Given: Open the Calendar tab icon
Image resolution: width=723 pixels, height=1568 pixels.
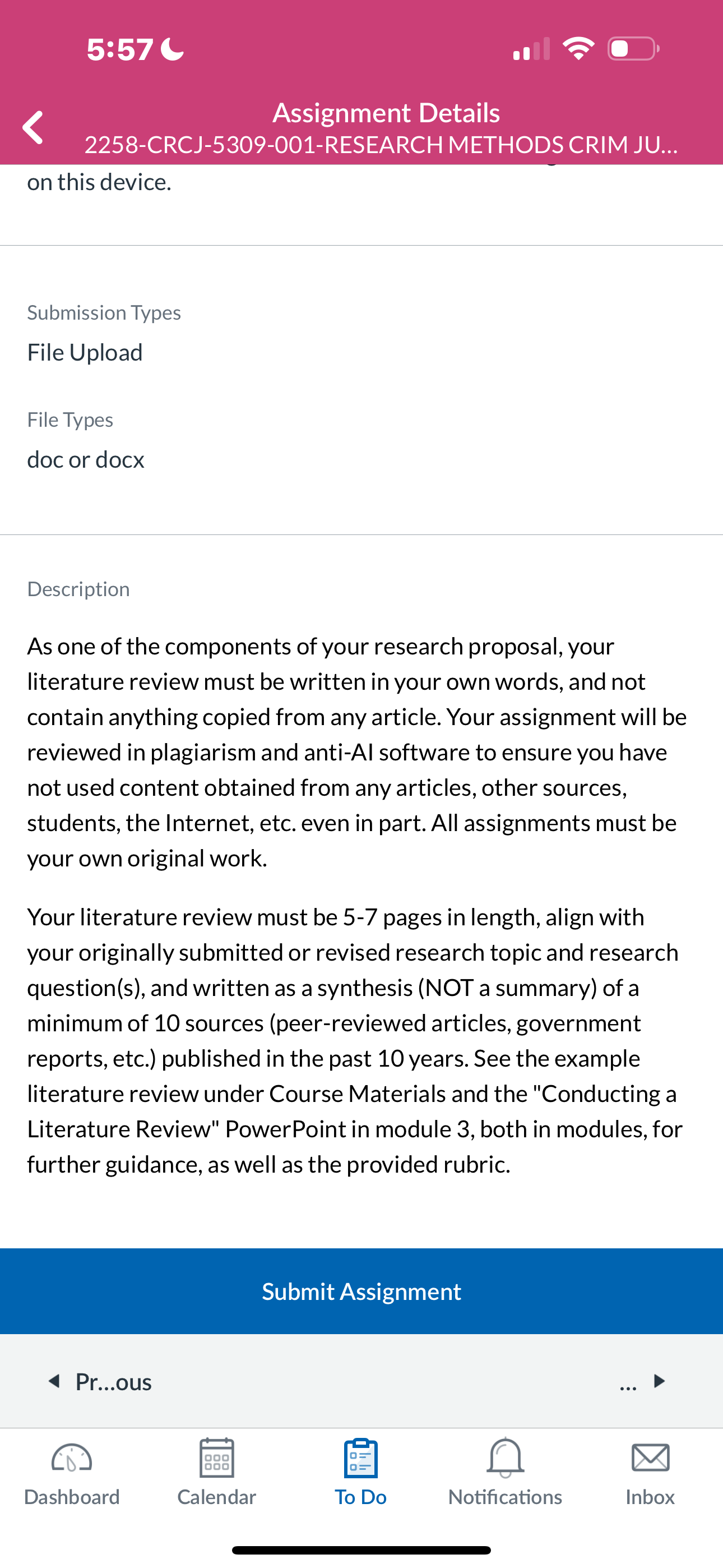Looking at the screenshot, I should (x=217, y=1457).
